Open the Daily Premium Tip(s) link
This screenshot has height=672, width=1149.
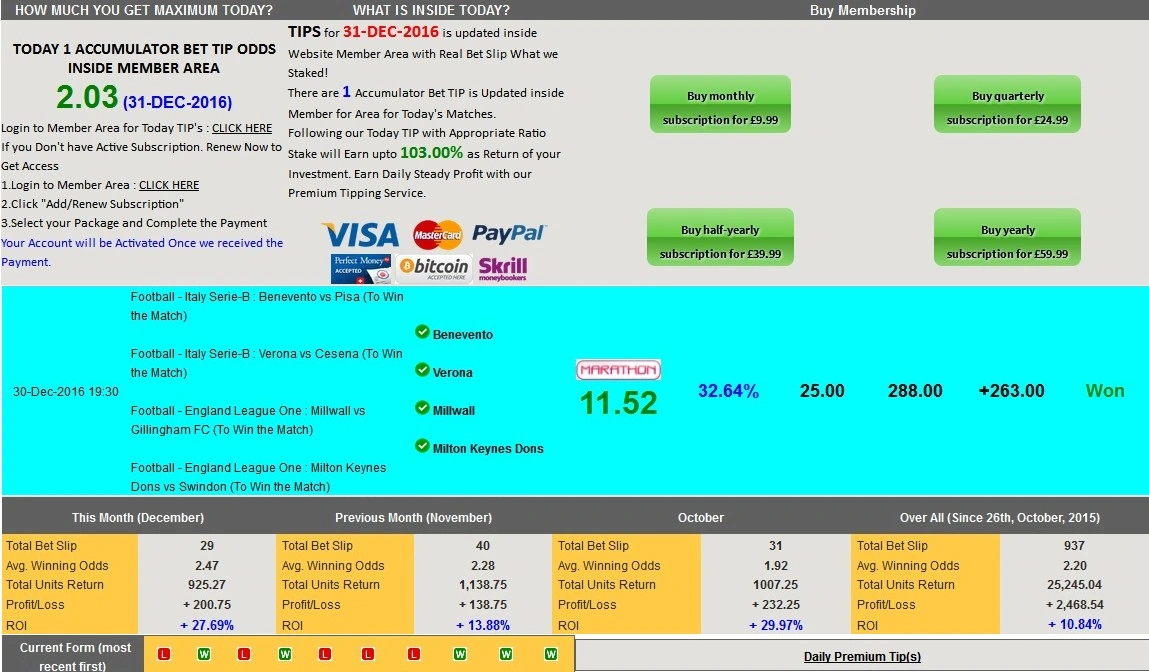[x=862, y=657]
